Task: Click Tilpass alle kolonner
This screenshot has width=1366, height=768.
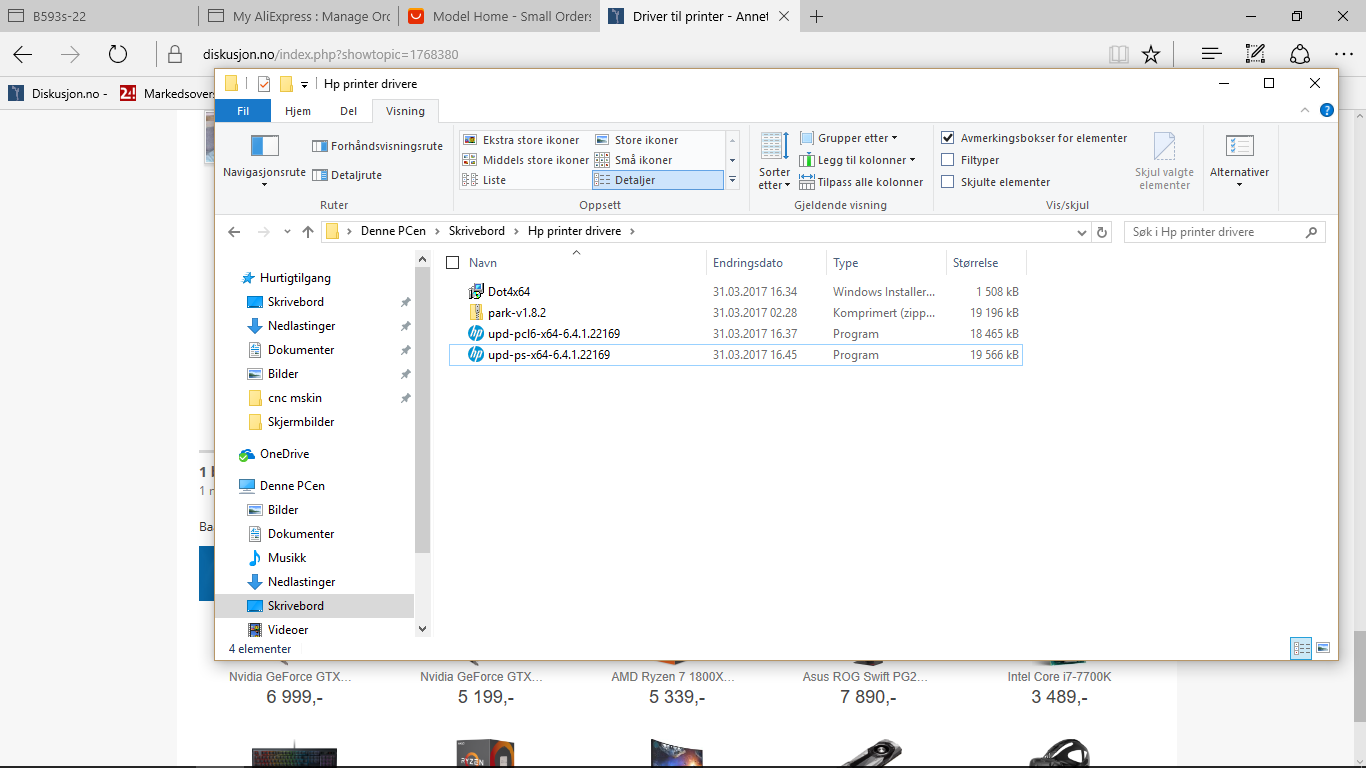Action: pos(862,182)
